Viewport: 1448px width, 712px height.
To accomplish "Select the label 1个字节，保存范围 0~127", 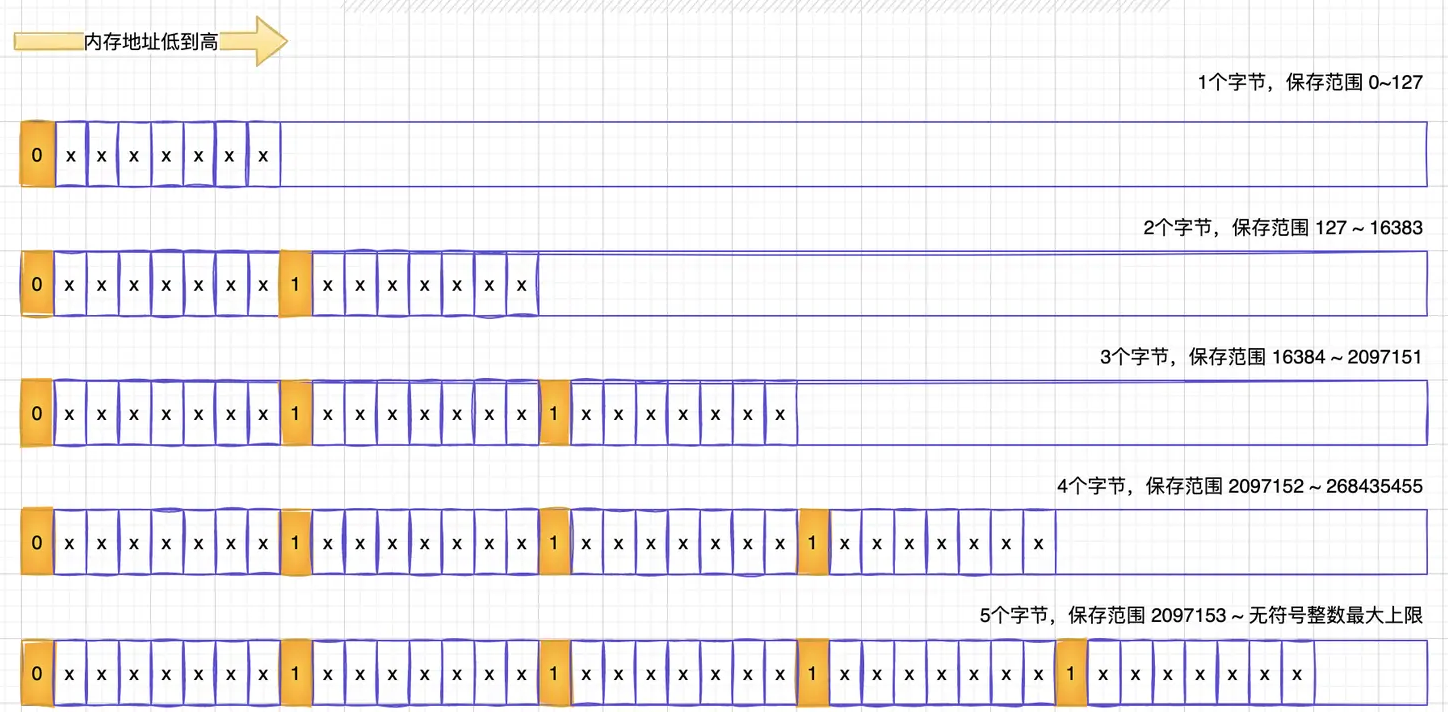I will pyautogui.click(x=1309, y=83).
